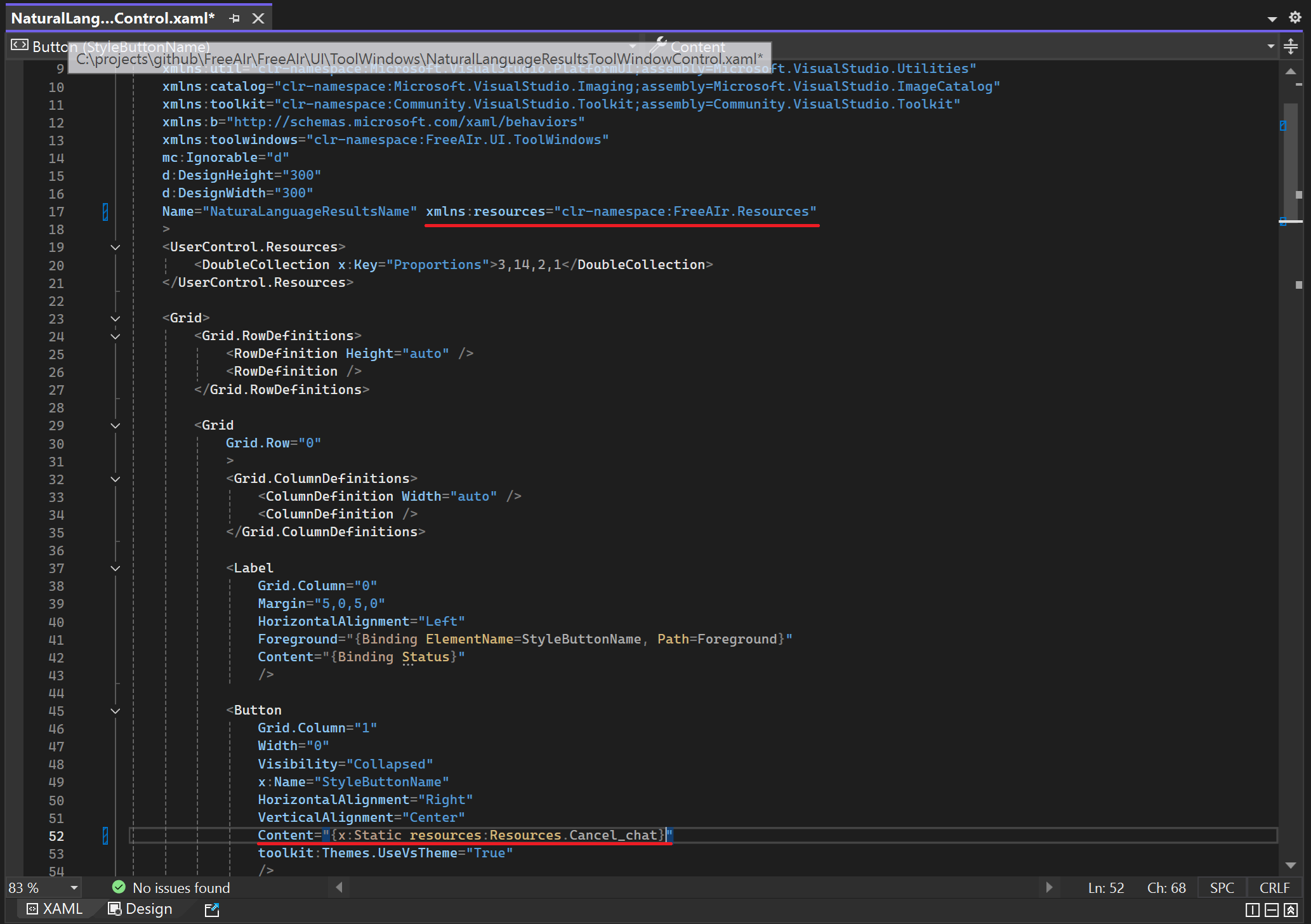
Task: Pin the NaturalLang...Control.xaml tab
Action: [235, 18]
